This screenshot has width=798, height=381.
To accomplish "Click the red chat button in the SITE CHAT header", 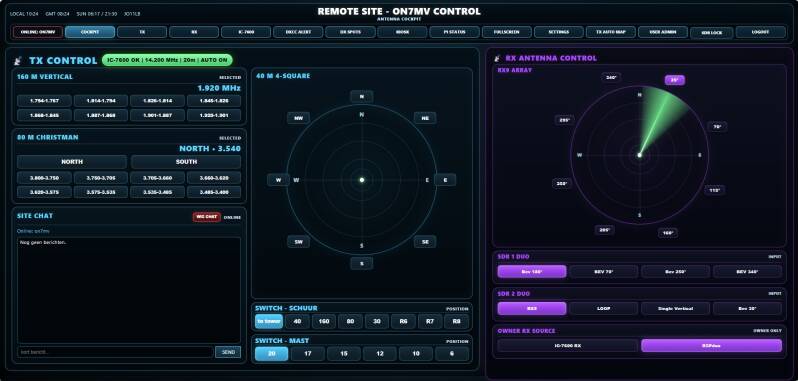I will point(207,217).
